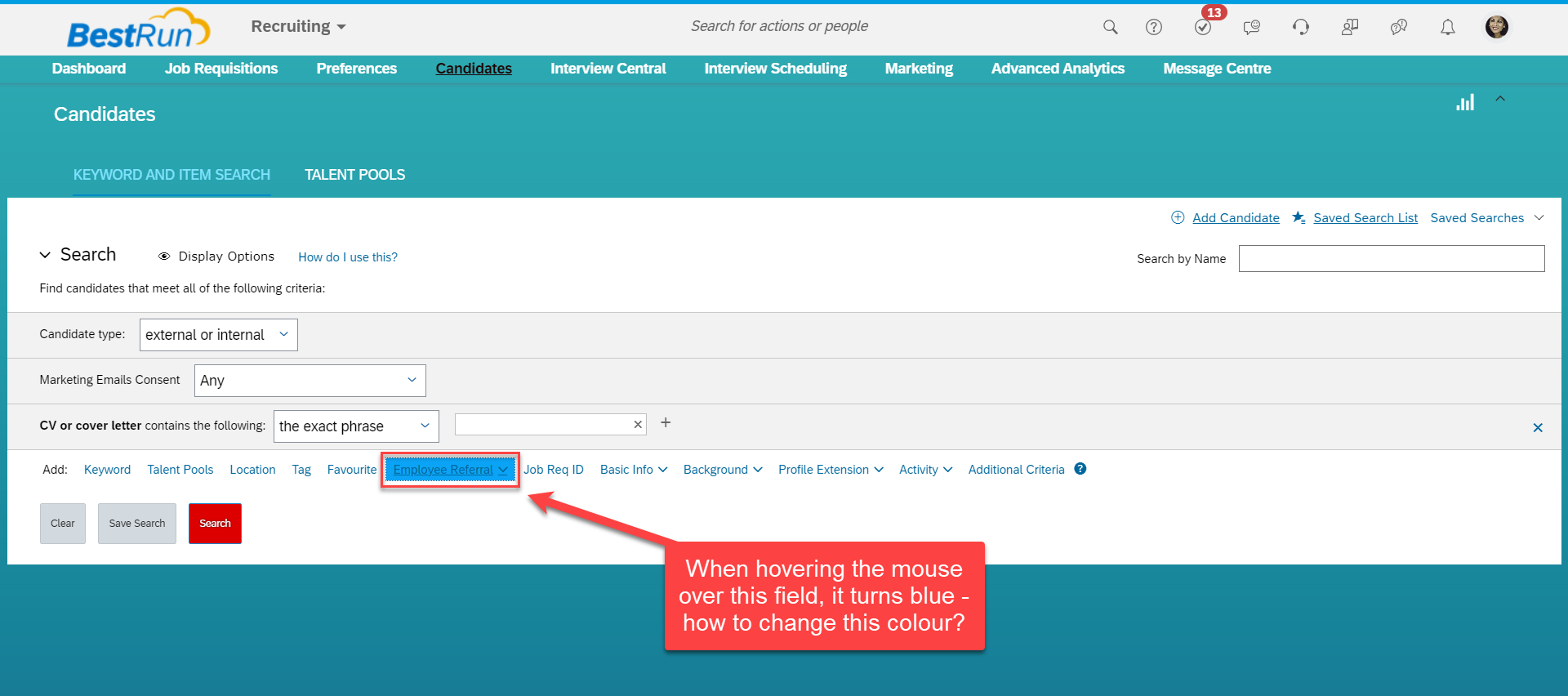1568x696 pixels.
Task: Click the Save Search button
Action: (137, 524)
